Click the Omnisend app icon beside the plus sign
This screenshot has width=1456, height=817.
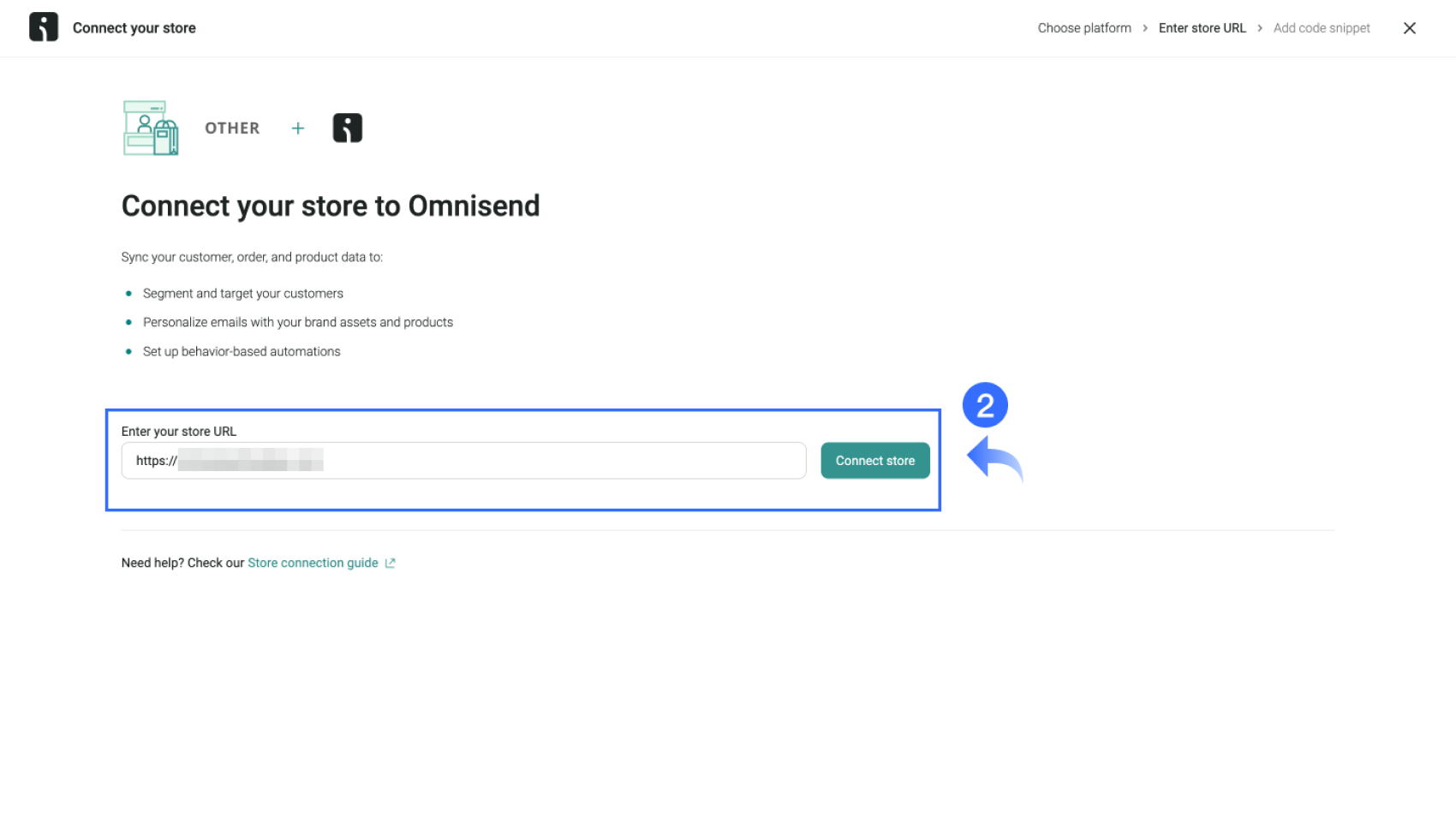(x=348, y=127)
